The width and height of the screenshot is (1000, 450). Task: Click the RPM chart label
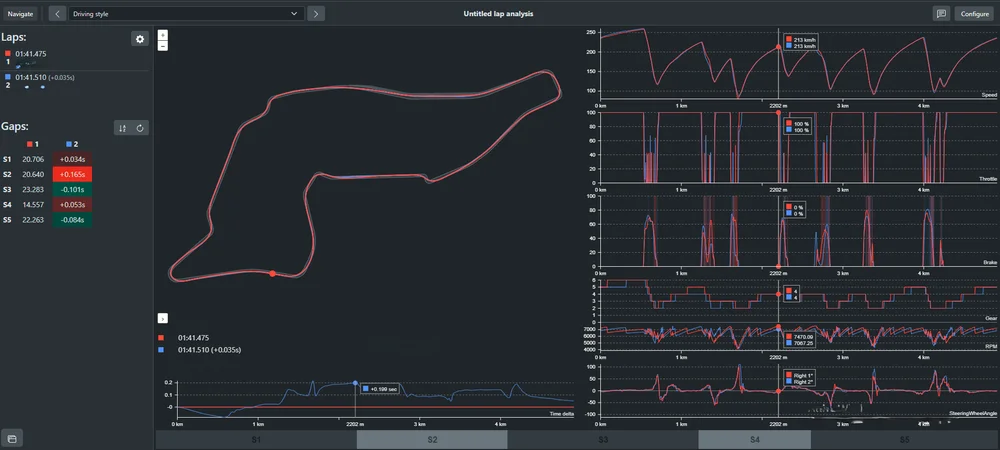click(x=991, y=346)
